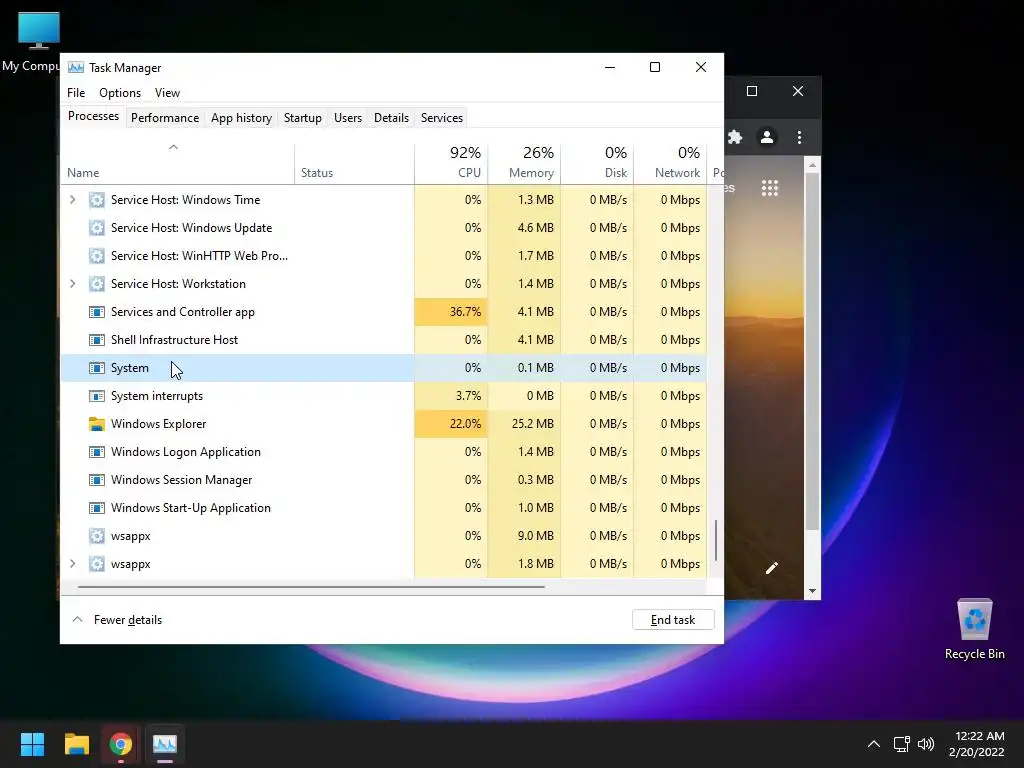The height and width of the screenshot is (768, 1024).
Task: Click the Task Manager vertical scrollbar thumb
Action: (716, 540)
